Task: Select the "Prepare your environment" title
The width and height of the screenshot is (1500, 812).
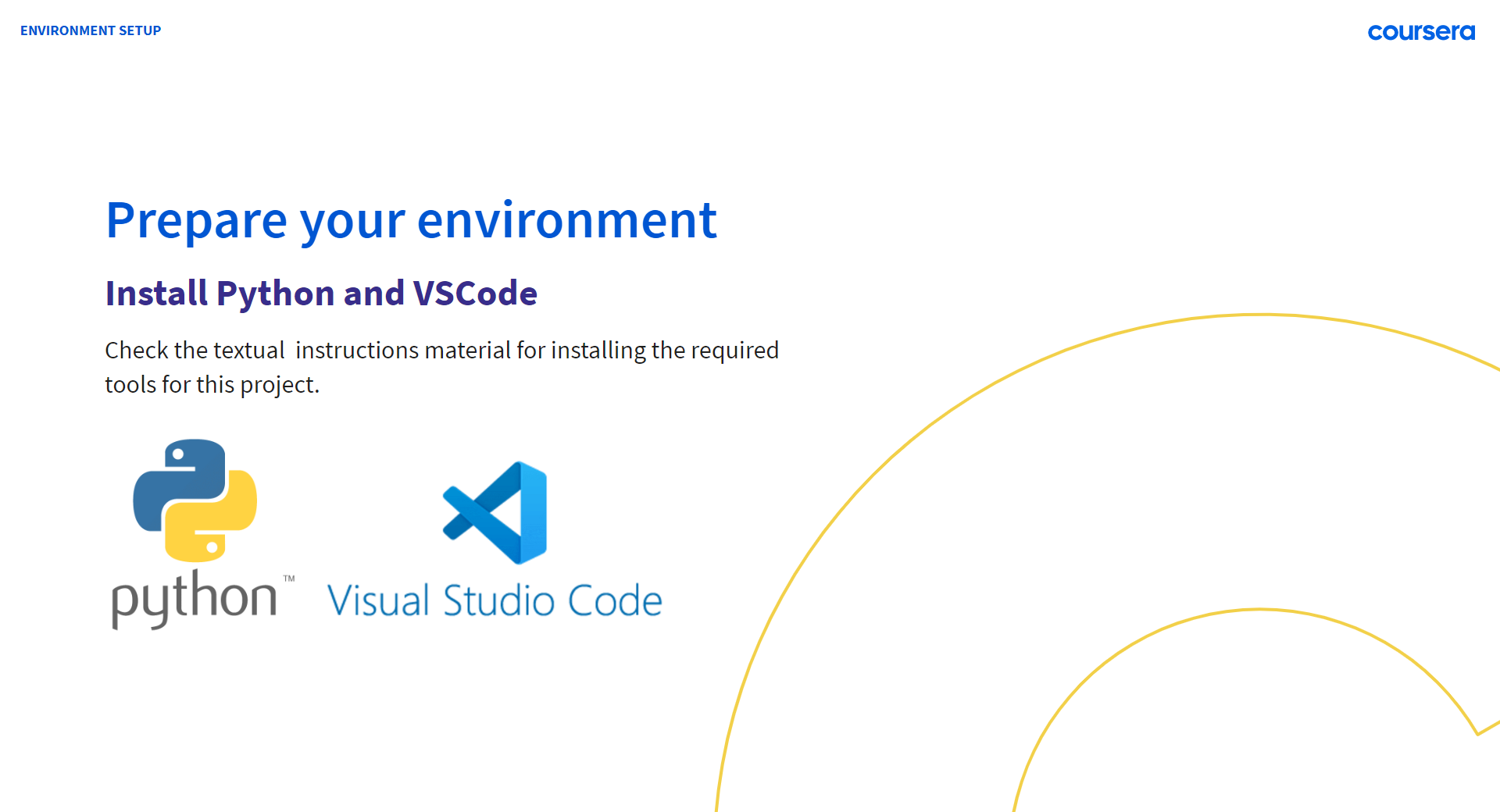Action: pos(411,221)
